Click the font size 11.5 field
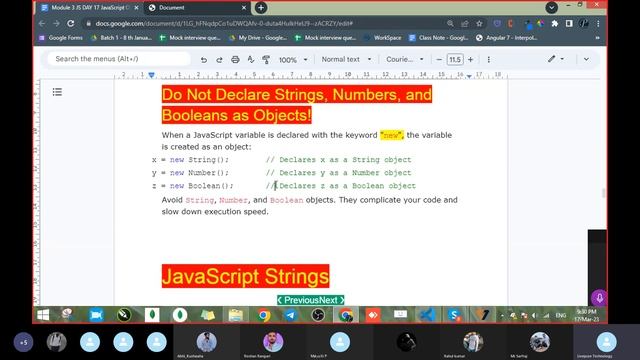Screen dimensions: 640x360 pos(455,60)
